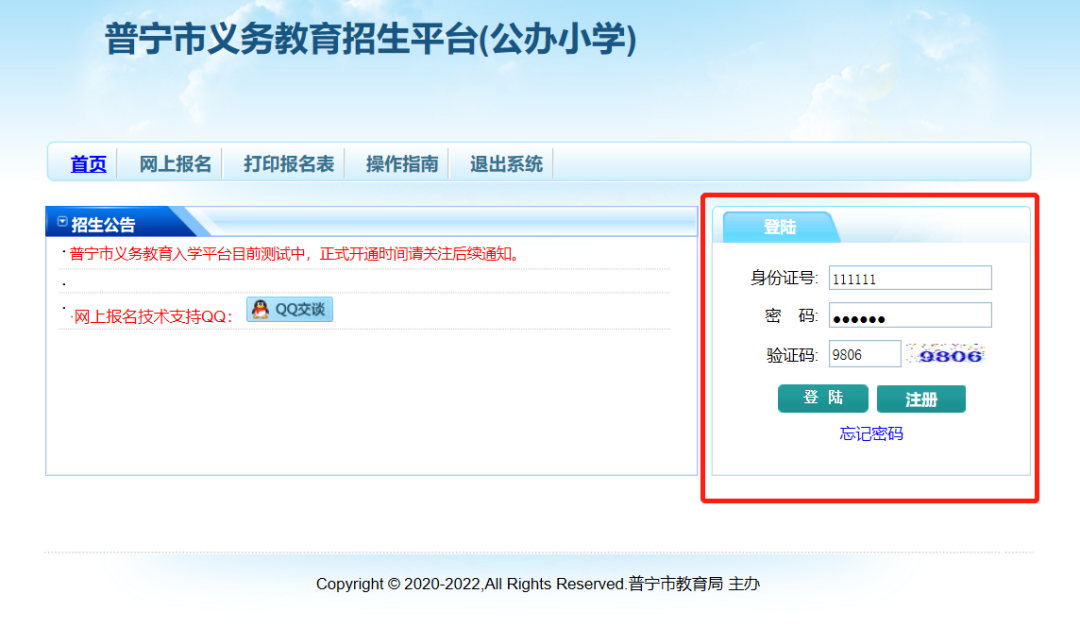The height and width of the screenshot is (628, 1080).
Task: Click the 普宁市义务教育招生平台(公办小学) site title
Action: tap(371, 39)
